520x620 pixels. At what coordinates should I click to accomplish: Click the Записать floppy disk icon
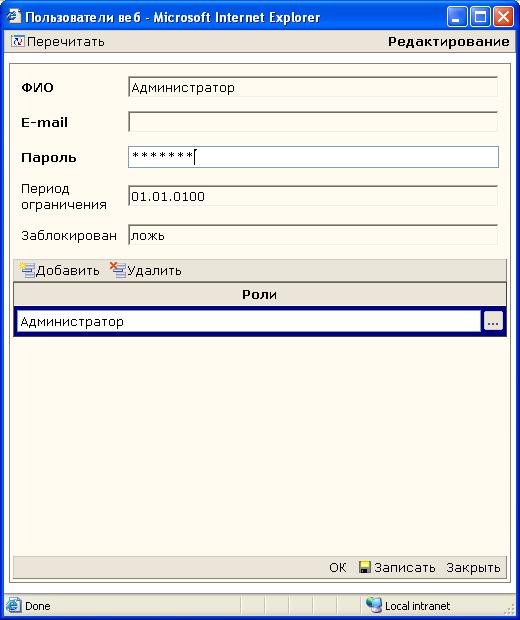pyautogui.click(x=365, y=567)
